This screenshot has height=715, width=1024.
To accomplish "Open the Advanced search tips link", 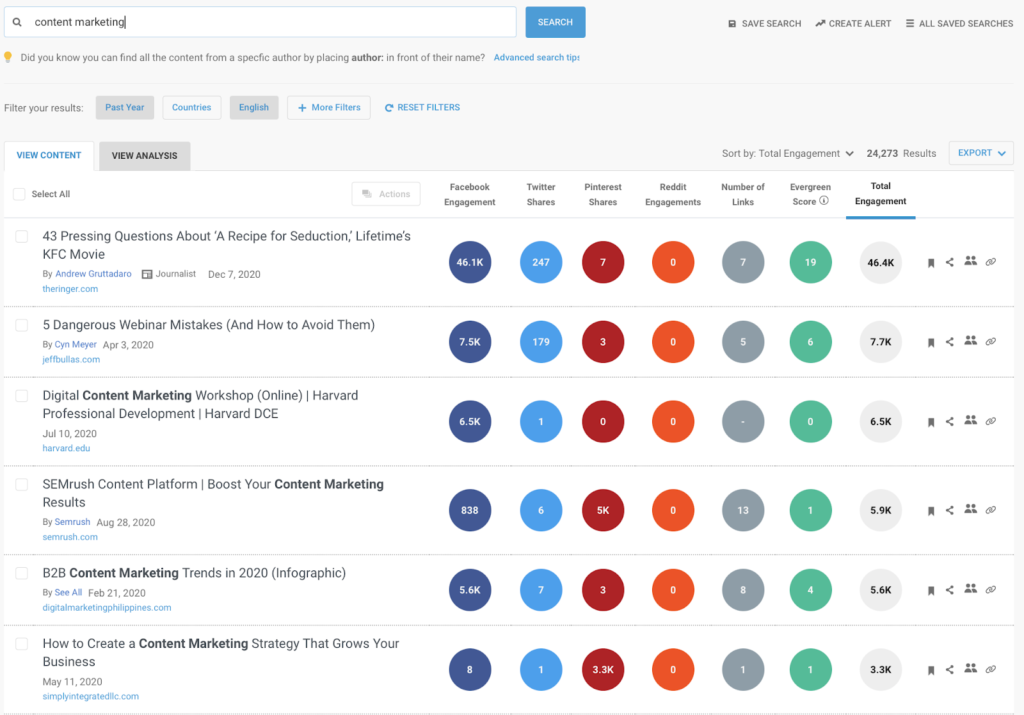I will coord(536,58).
